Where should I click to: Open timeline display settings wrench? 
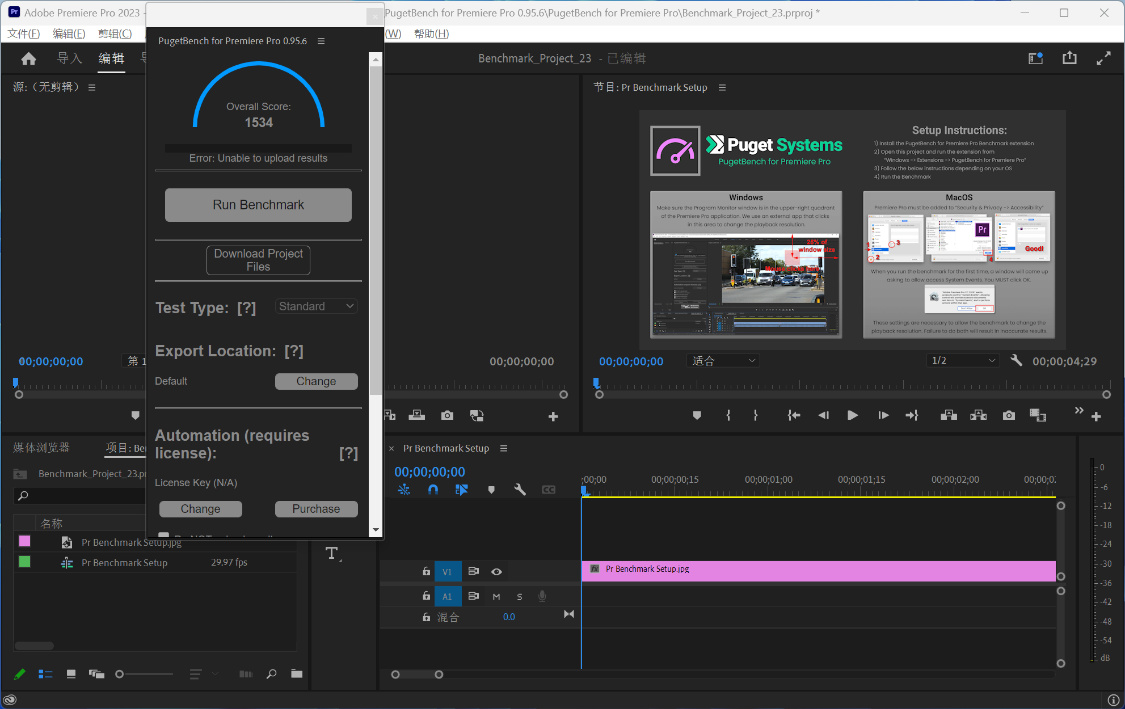[520, 490]
